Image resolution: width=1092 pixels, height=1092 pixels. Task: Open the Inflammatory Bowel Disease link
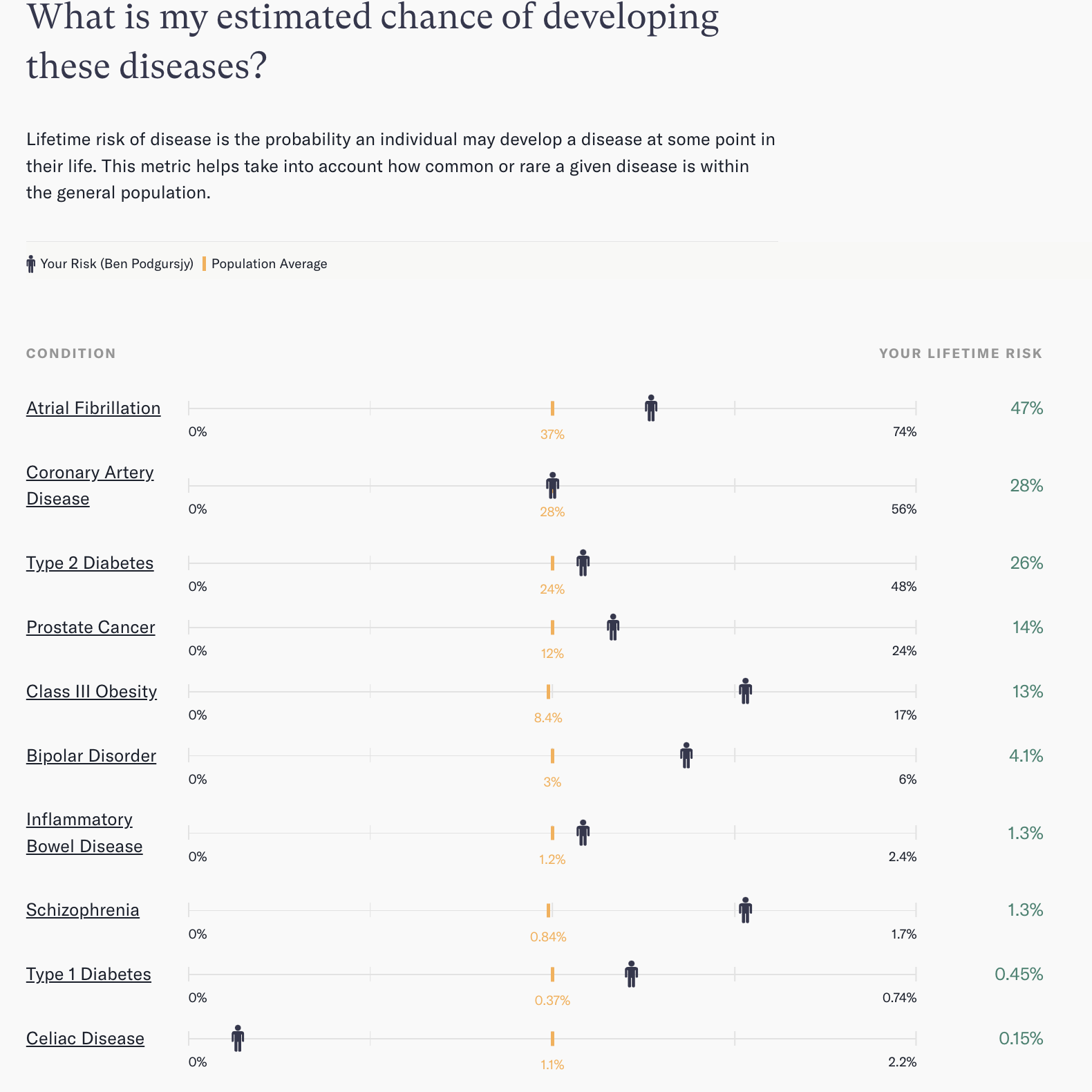84,833
